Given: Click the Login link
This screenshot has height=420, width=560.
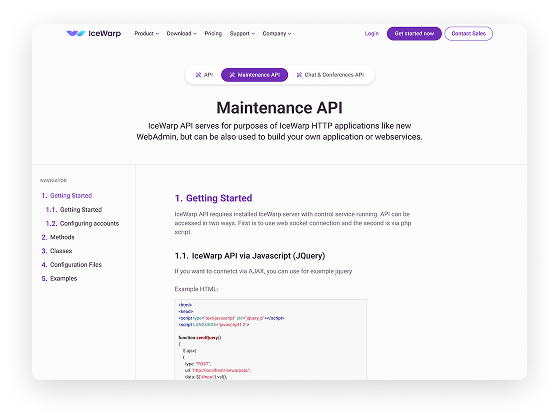Looking at the screenshot, I should point(371,34).
